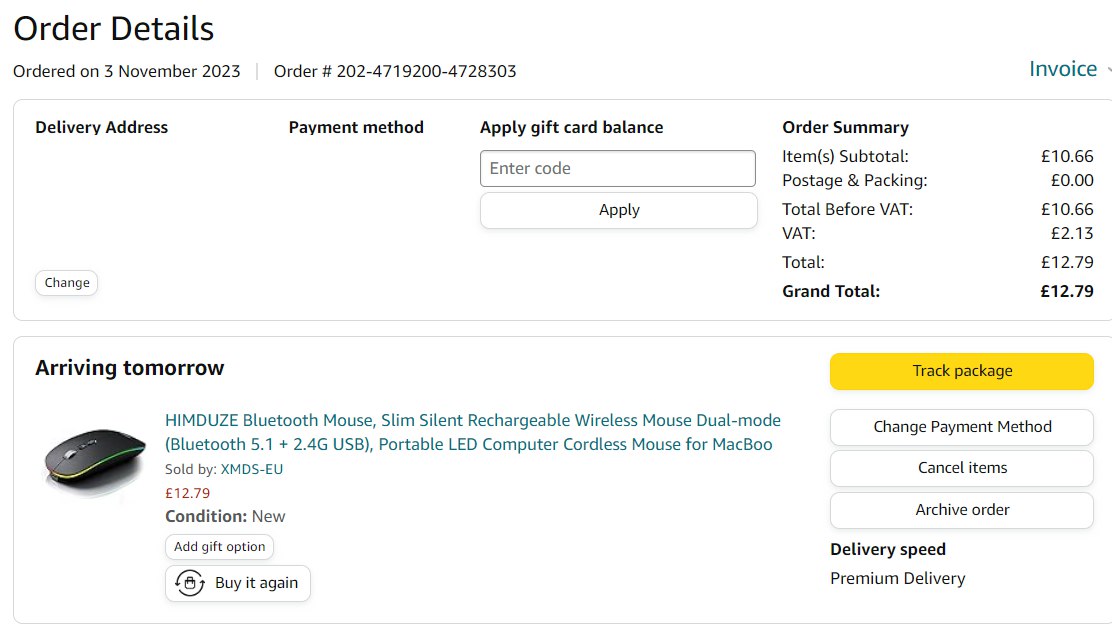This screenshot has width=1112, height=625.
Task: Click the Premium Delivery speed text
Action: click(897, 578)
